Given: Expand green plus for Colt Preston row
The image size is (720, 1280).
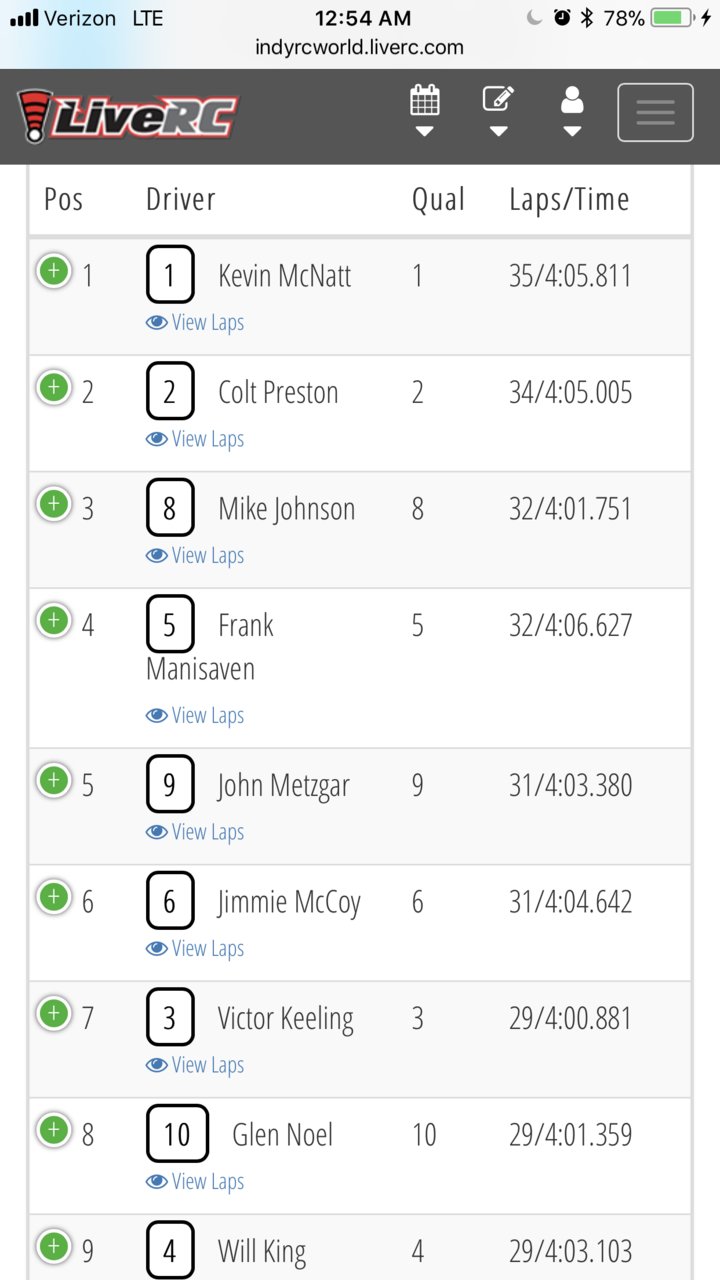Looking at the screenshot, I should [54, 387].
